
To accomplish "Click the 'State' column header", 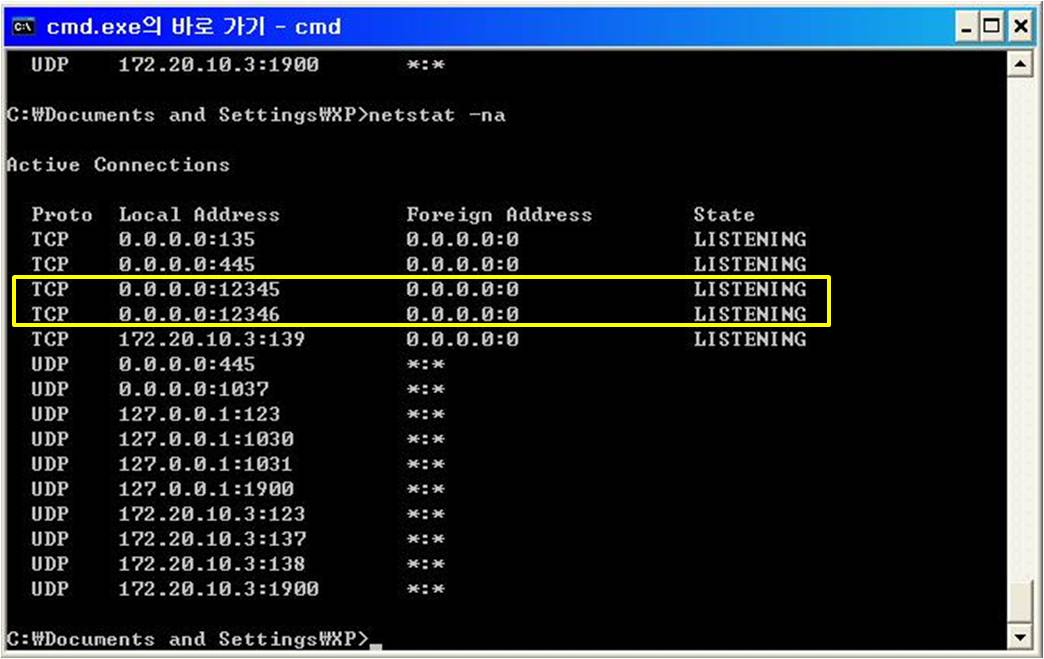I will [724, 215].
